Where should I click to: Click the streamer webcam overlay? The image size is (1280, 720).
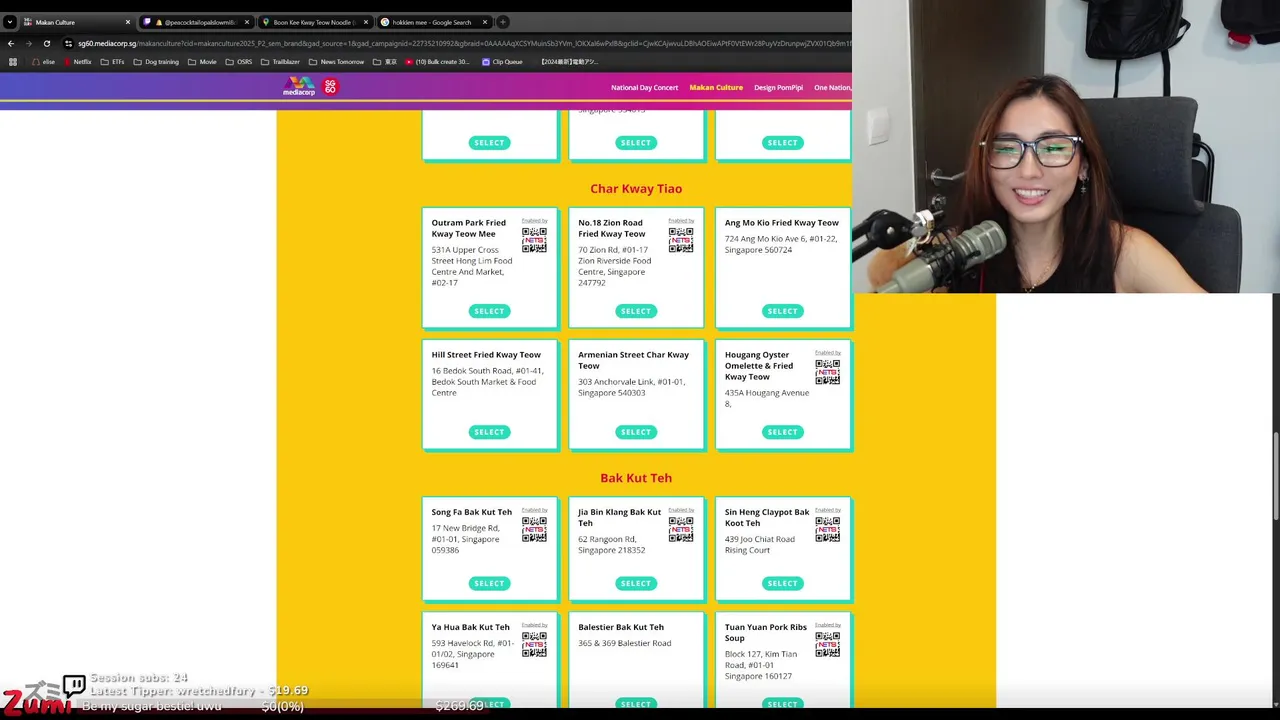coord(1066,146)
